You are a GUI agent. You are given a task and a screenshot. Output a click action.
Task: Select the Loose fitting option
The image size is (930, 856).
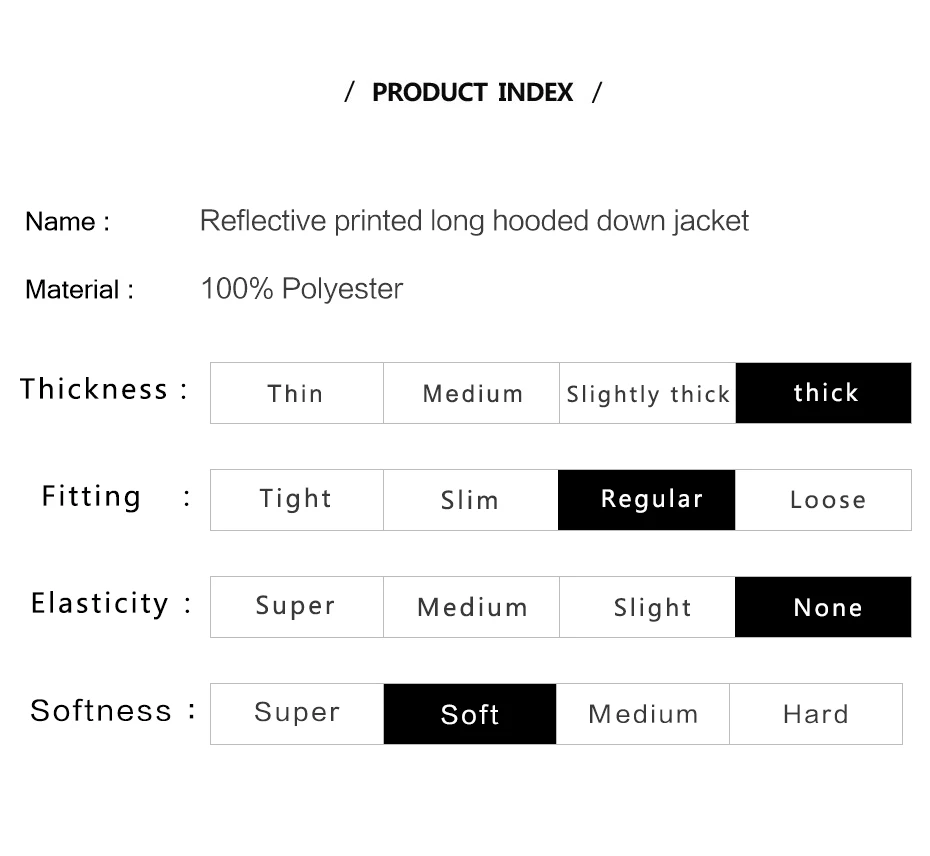(823, 500)
